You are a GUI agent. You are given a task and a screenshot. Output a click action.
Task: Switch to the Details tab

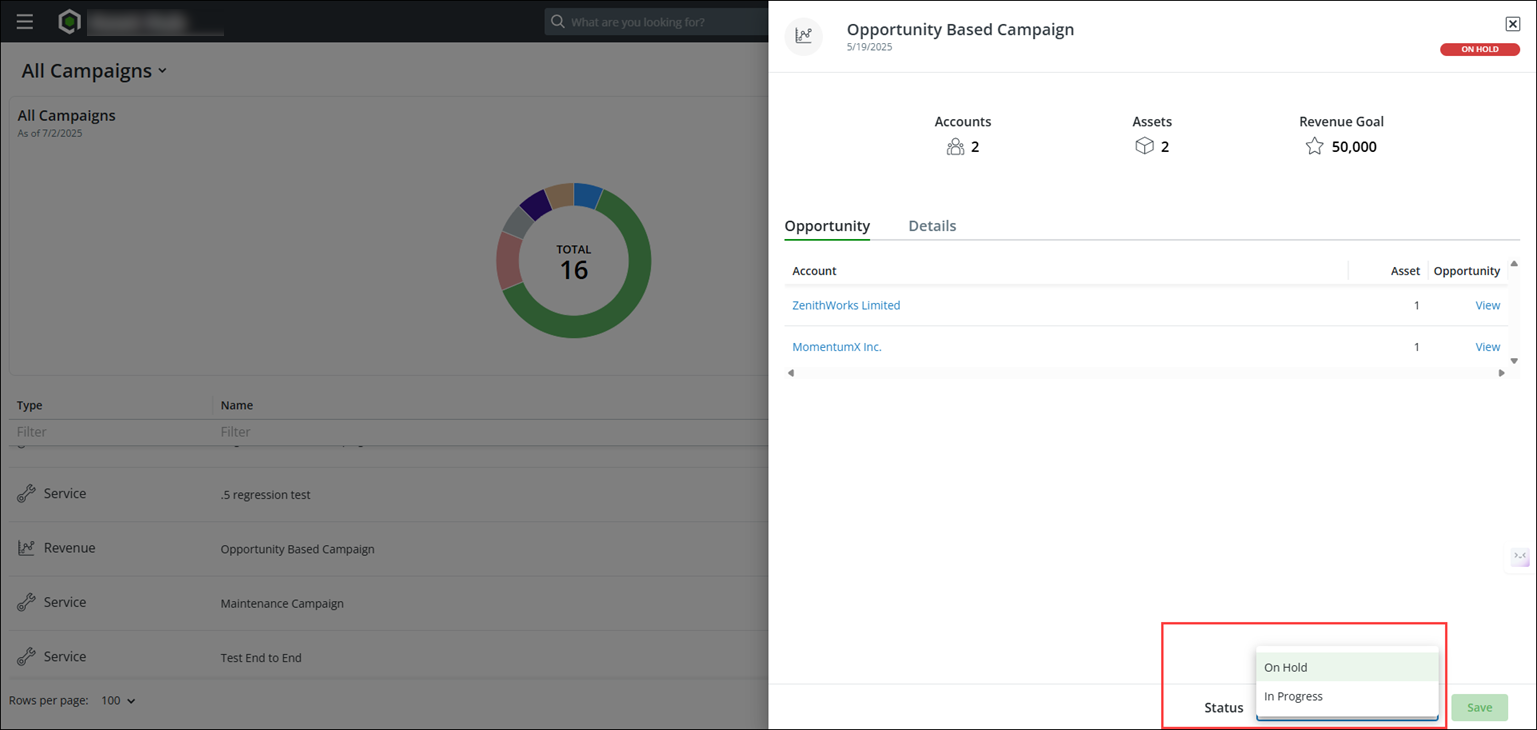[932, 226]
